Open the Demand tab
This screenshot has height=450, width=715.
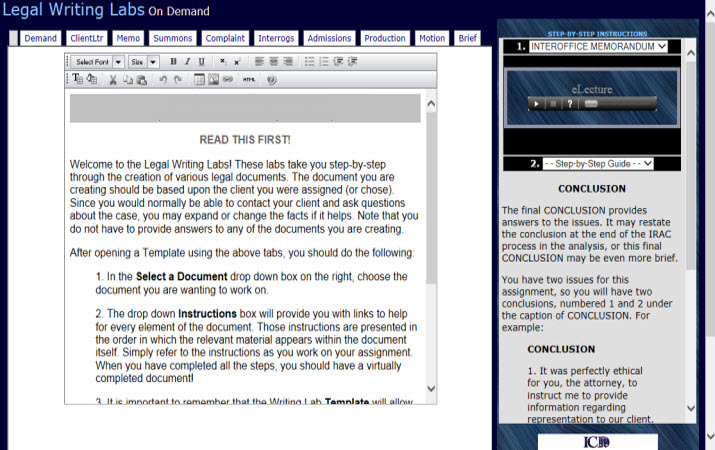pyautogui.click(x=41, y=38)
